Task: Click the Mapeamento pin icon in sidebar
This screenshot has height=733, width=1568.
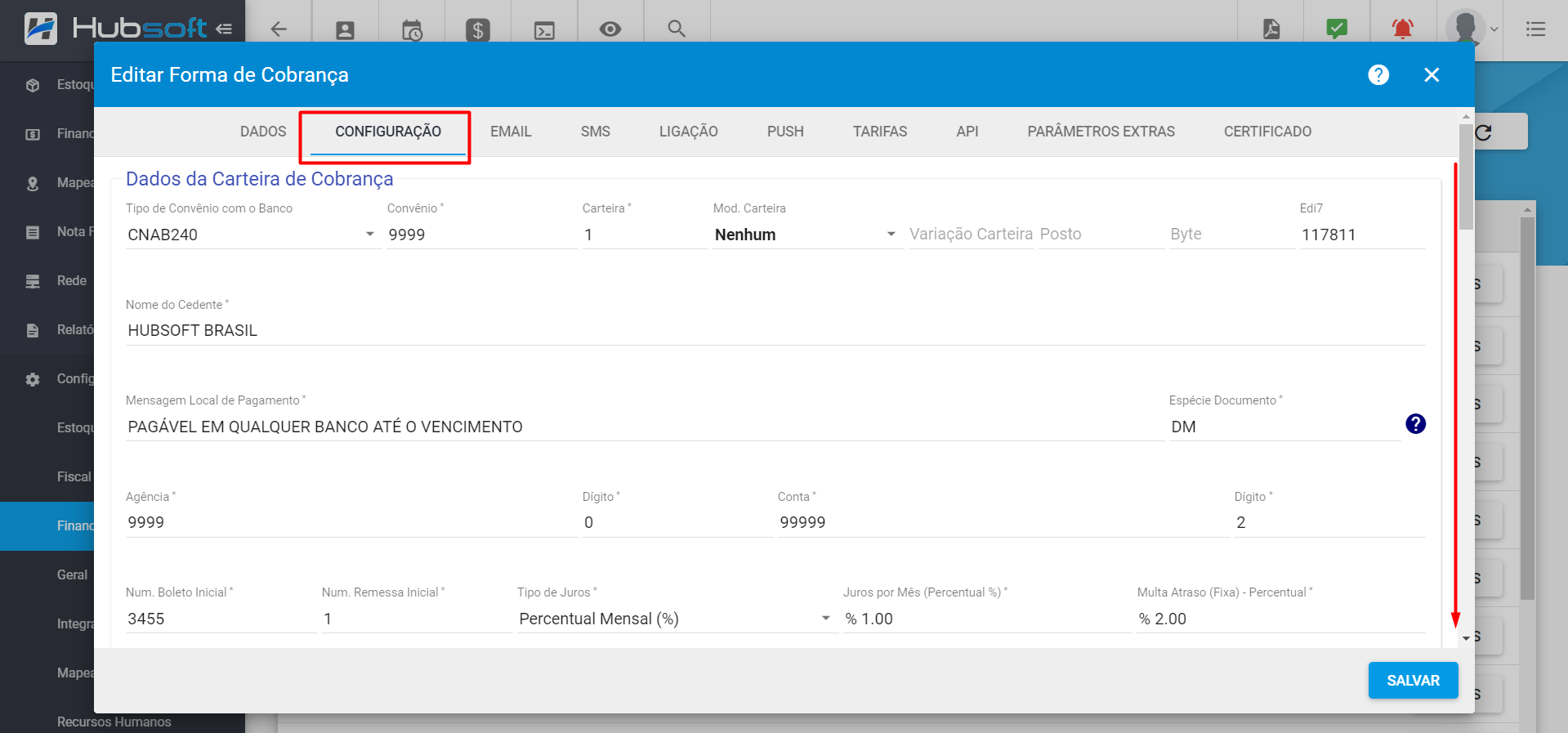Action: click(x=33, y=183)
